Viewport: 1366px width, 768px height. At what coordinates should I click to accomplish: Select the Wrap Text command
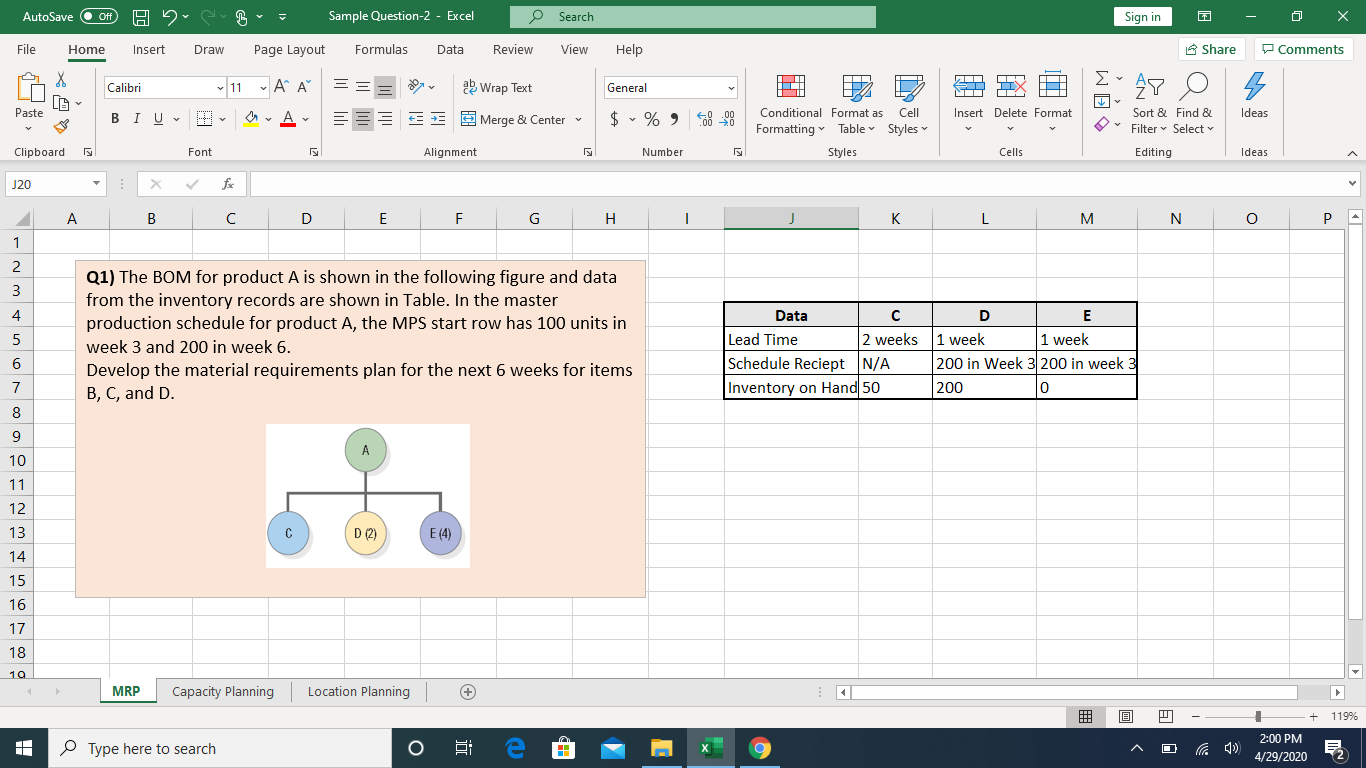click(496, 87)
